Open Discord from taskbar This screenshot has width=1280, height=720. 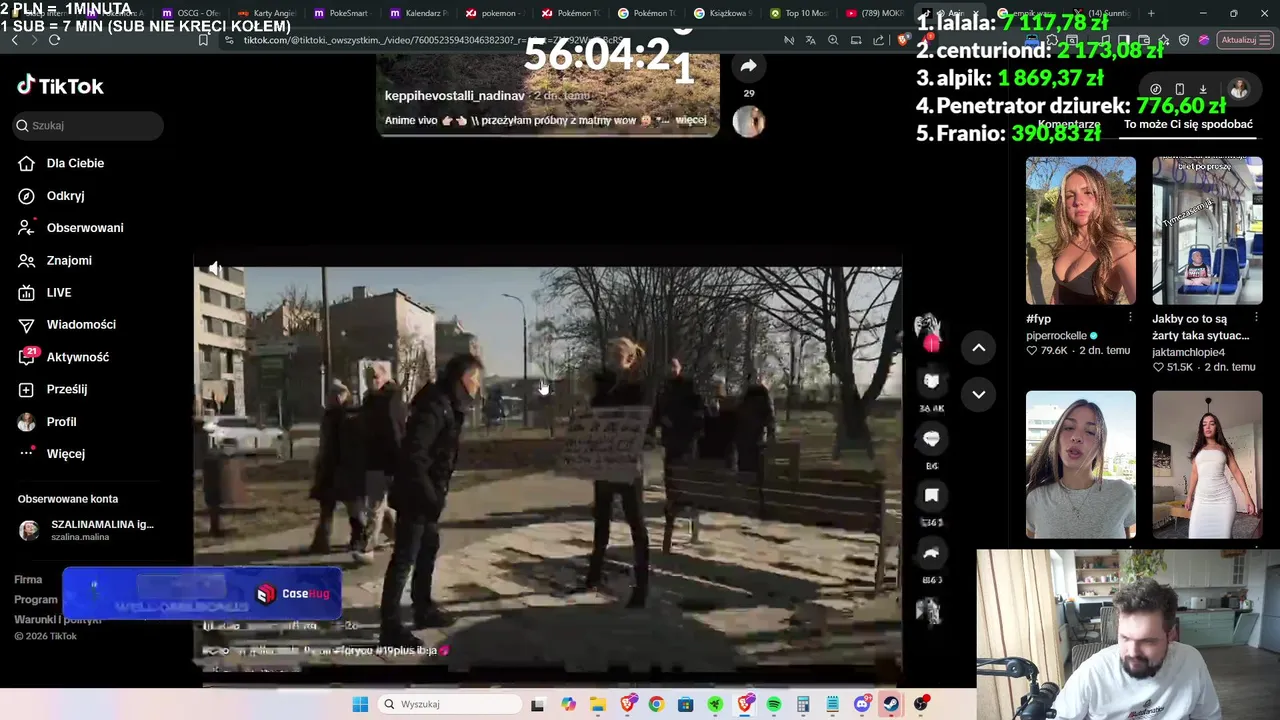tap(862, 704)
